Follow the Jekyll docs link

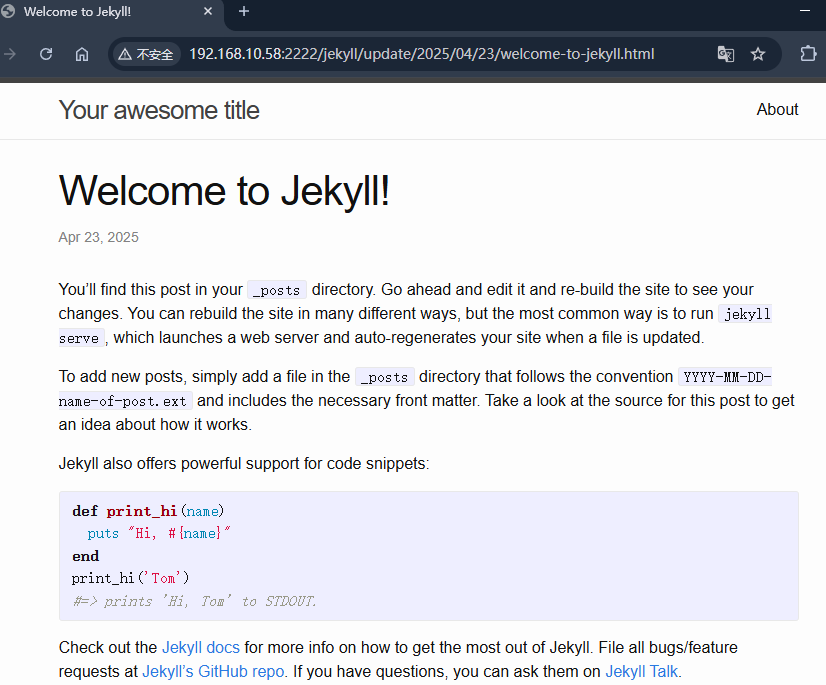tap(200, 647)
